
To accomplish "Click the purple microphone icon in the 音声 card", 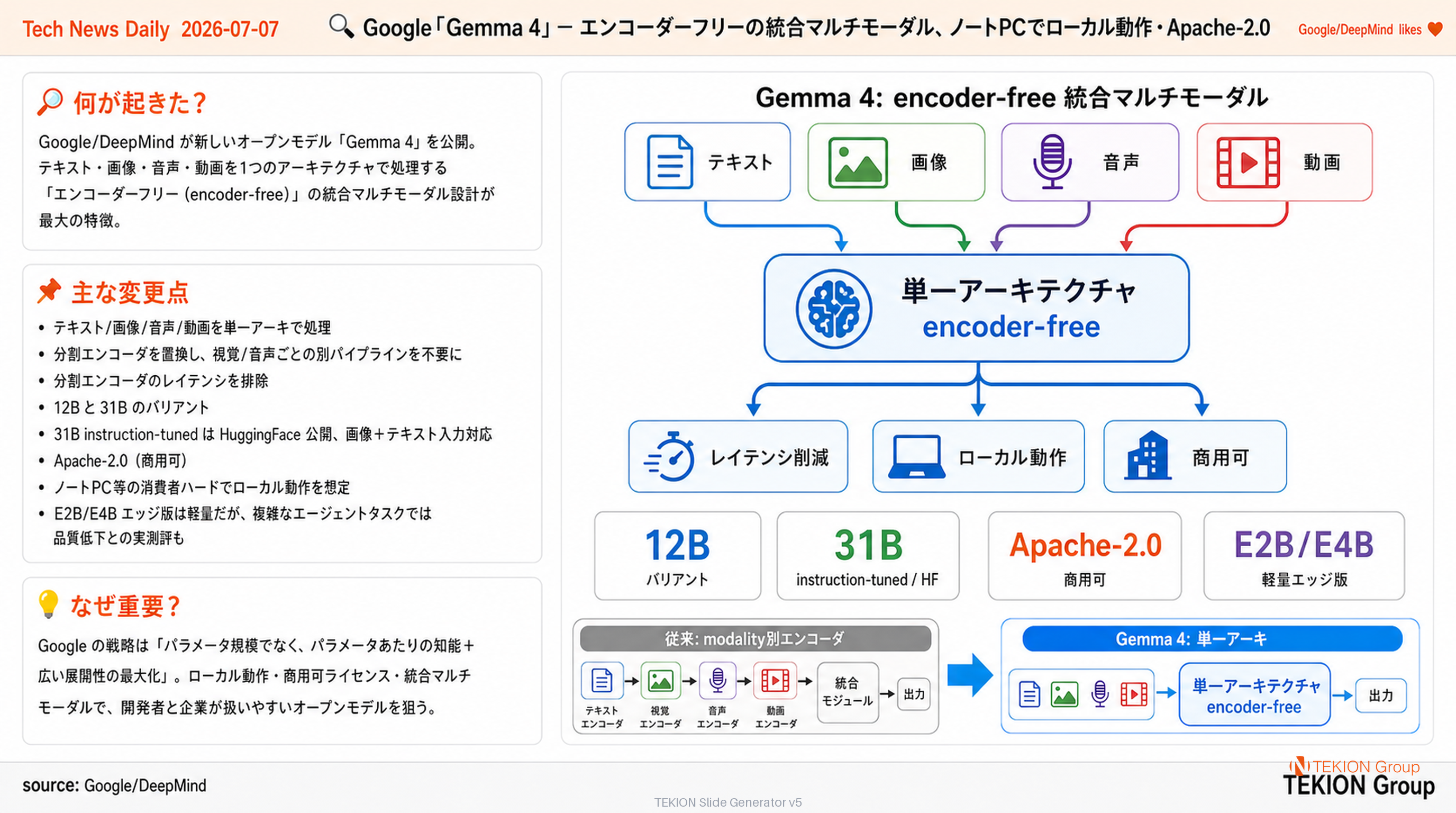I will [1052, 161].
